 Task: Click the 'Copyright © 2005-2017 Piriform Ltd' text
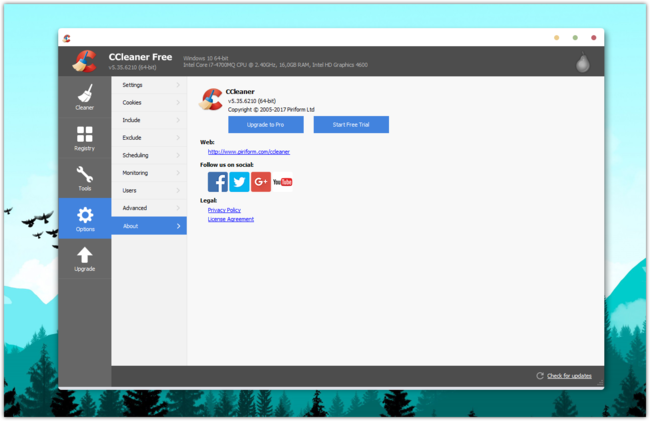point(271,110)
